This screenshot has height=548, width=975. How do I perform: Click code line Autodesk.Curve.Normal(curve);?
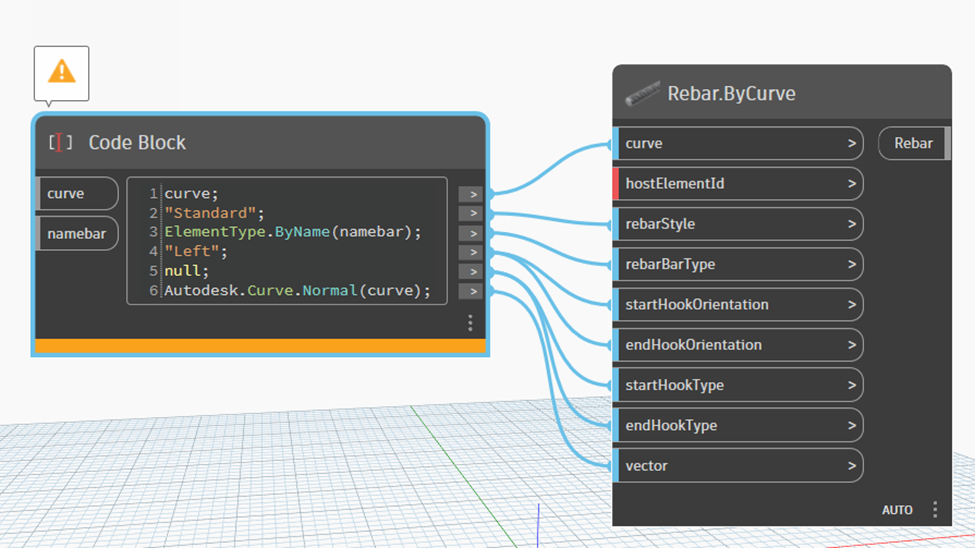click(x=297, y=290)
